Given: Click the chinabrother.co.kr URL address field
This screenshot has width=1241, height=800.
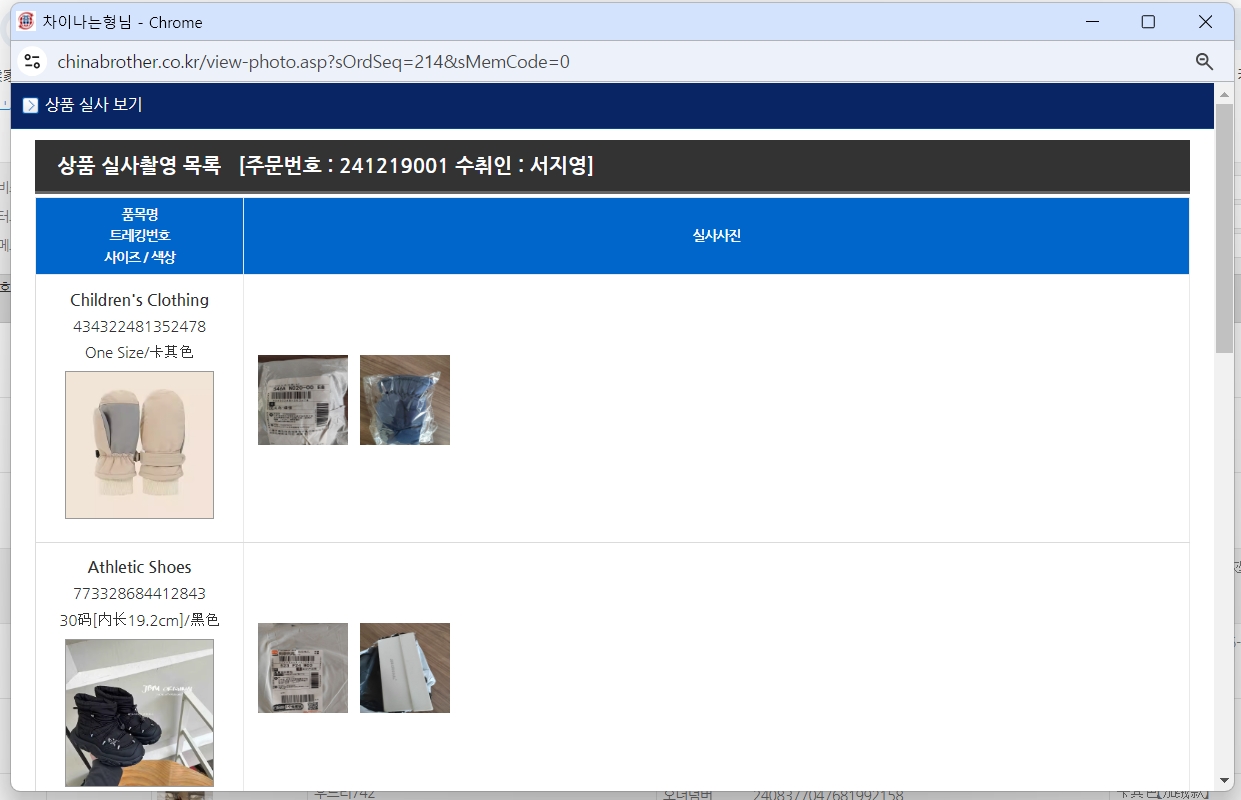Looking at the screenshot, I should point(313,62).
